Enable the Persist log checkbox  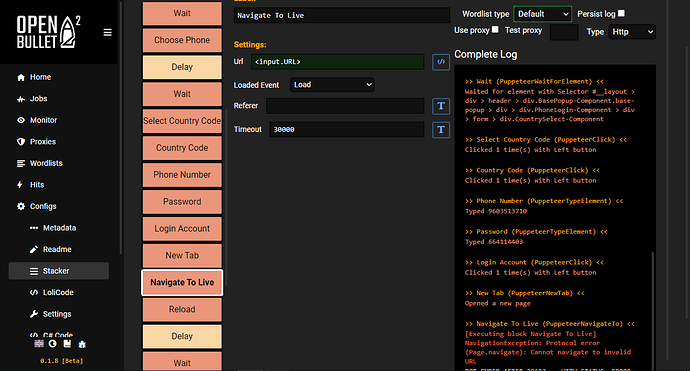(621, 13)
